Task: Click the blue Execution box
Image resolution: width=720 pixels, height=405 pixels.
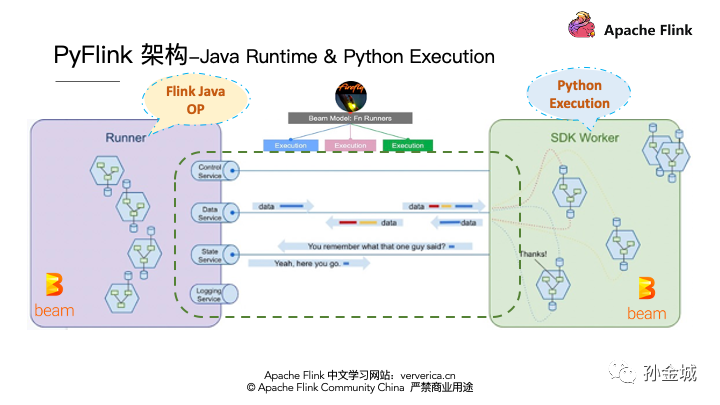Action: click(291, 146)
